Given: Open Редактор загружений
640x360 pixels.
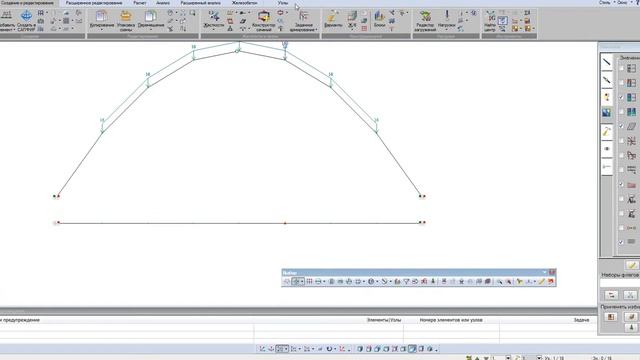Looking at the screenshot, I should point(425,17).
